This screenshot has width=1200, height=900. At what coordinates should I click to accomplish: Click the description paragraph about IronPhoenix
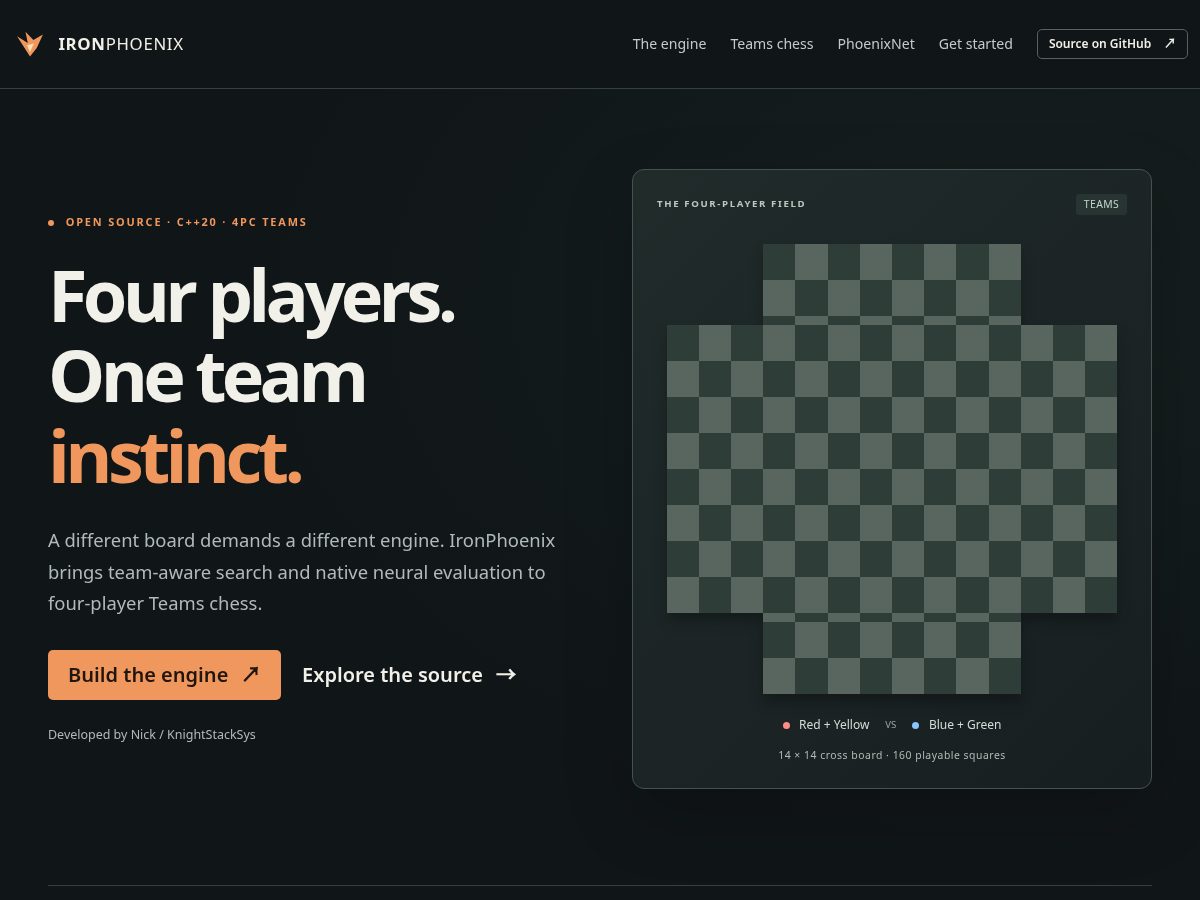click(x=302, y=572)
